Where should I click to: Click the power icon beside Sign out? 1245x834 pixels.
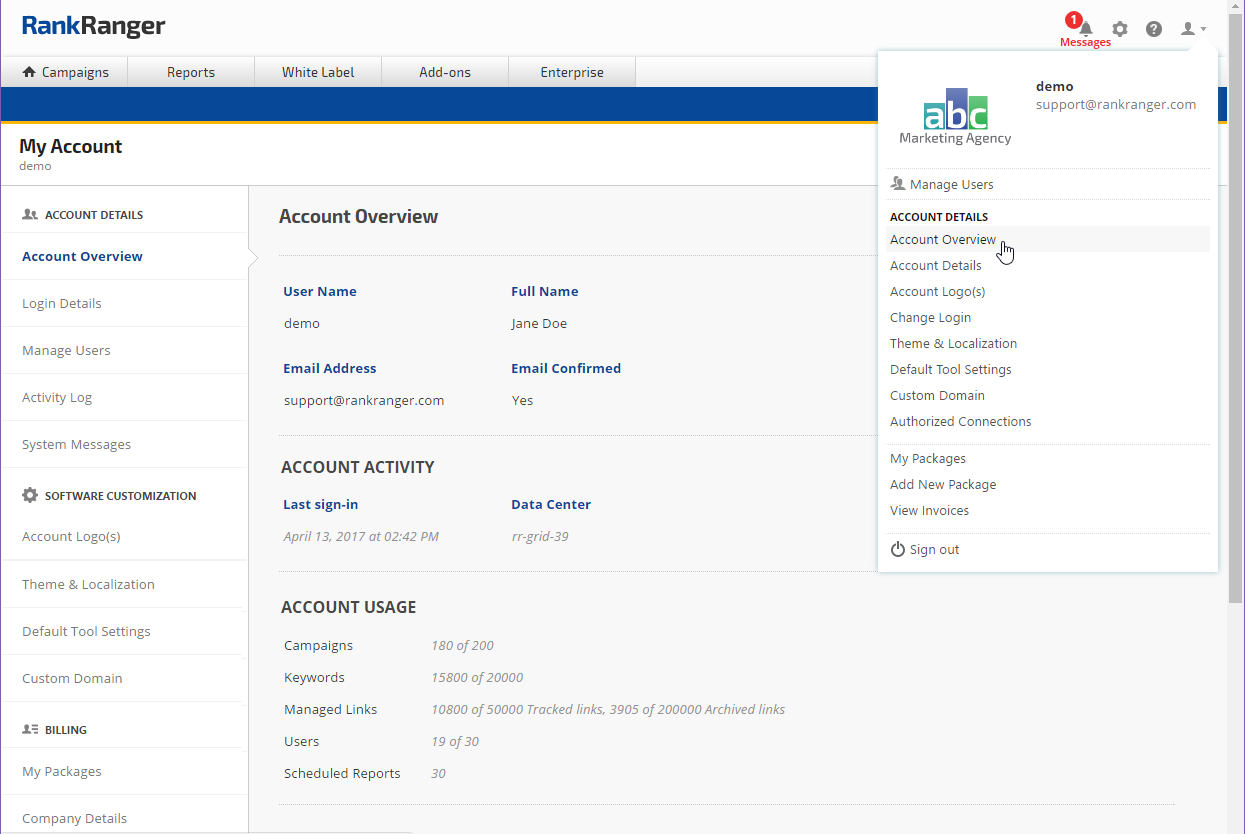click(898, 549)
